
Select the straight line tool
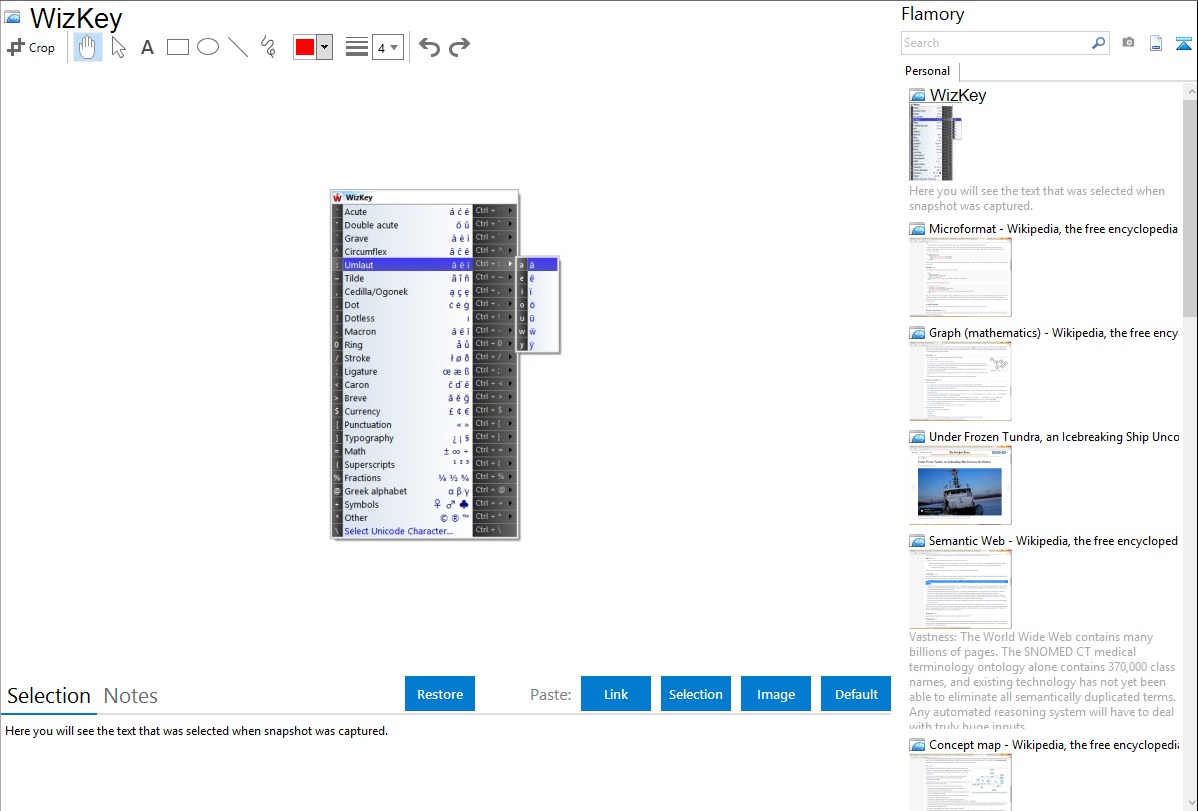coord(238,47)
